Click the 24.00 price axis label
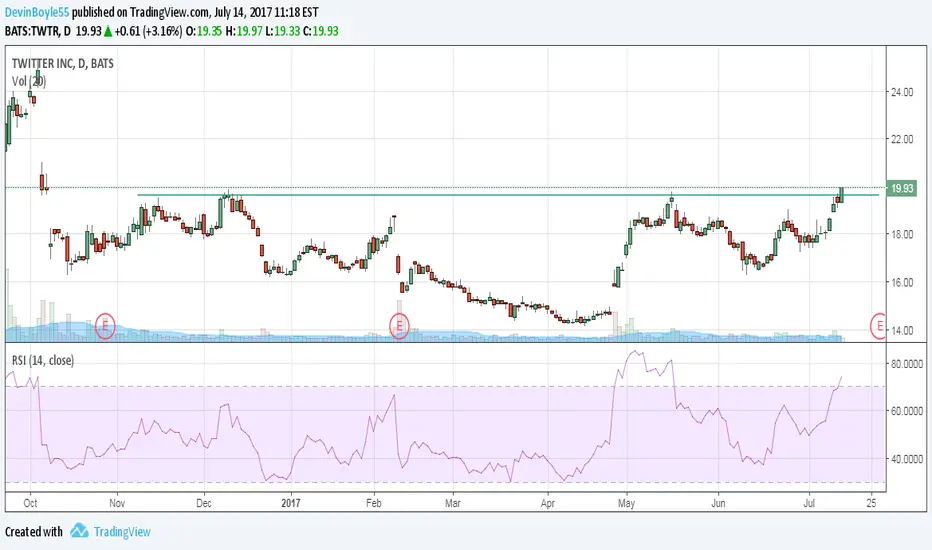Screen dimensions: 932x550 click(x=902, y=92)
